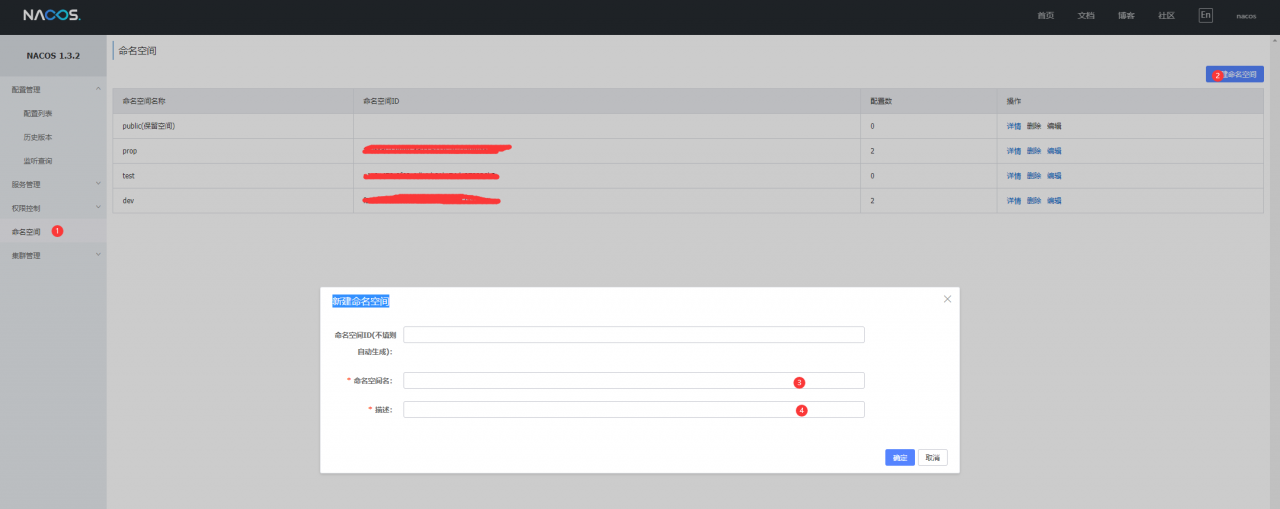The width and height of the screenshot is (1280, 509).
Task: Cancel the dialog with 取消 button
Action: click(x=932, y=458)
